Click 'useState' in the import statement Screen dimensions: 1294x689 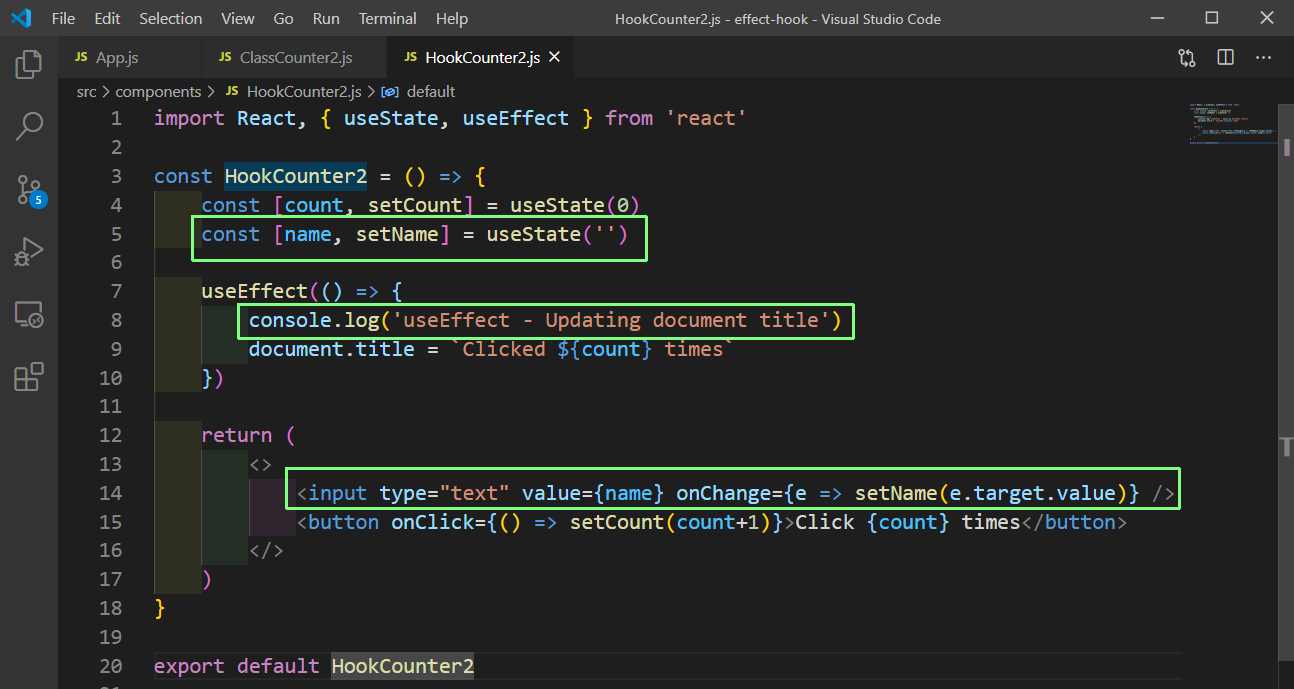tap(391, 119)
